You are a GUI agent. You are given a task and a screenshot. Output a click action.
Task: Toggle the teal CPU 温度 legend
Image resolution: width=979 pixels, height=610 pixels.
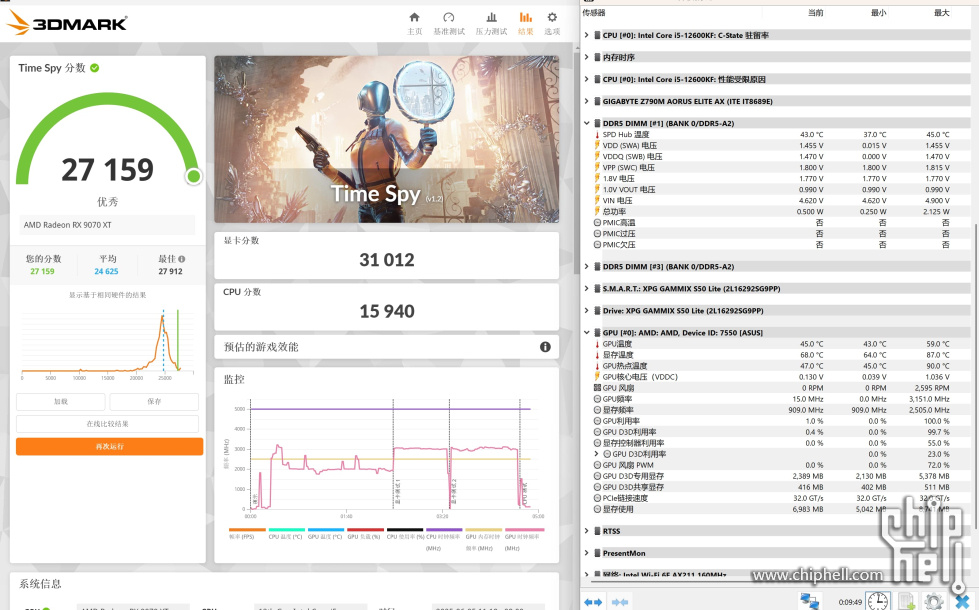tap(286, 533)
